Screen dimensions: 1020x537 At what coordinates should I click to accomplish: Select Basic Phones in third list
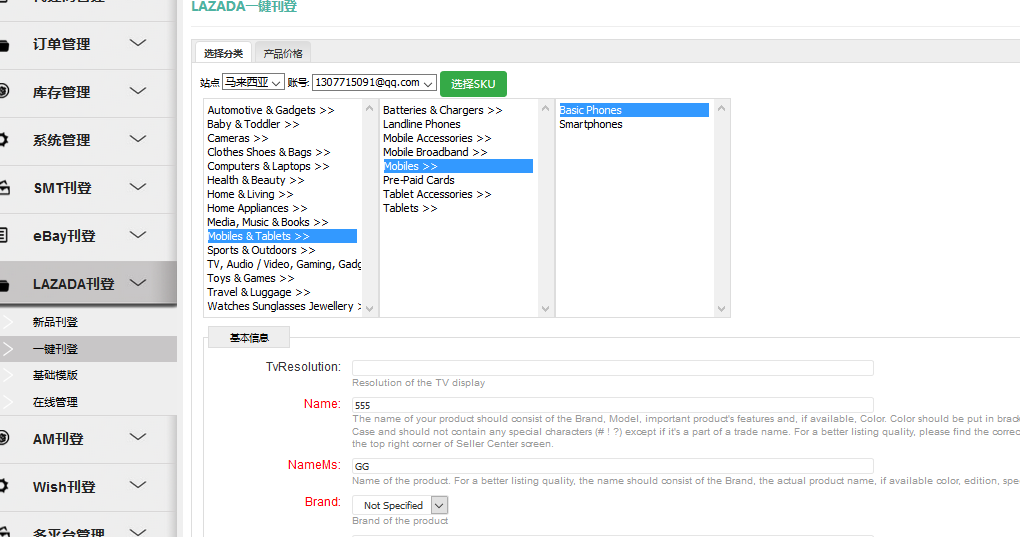(x=634, y=111)
